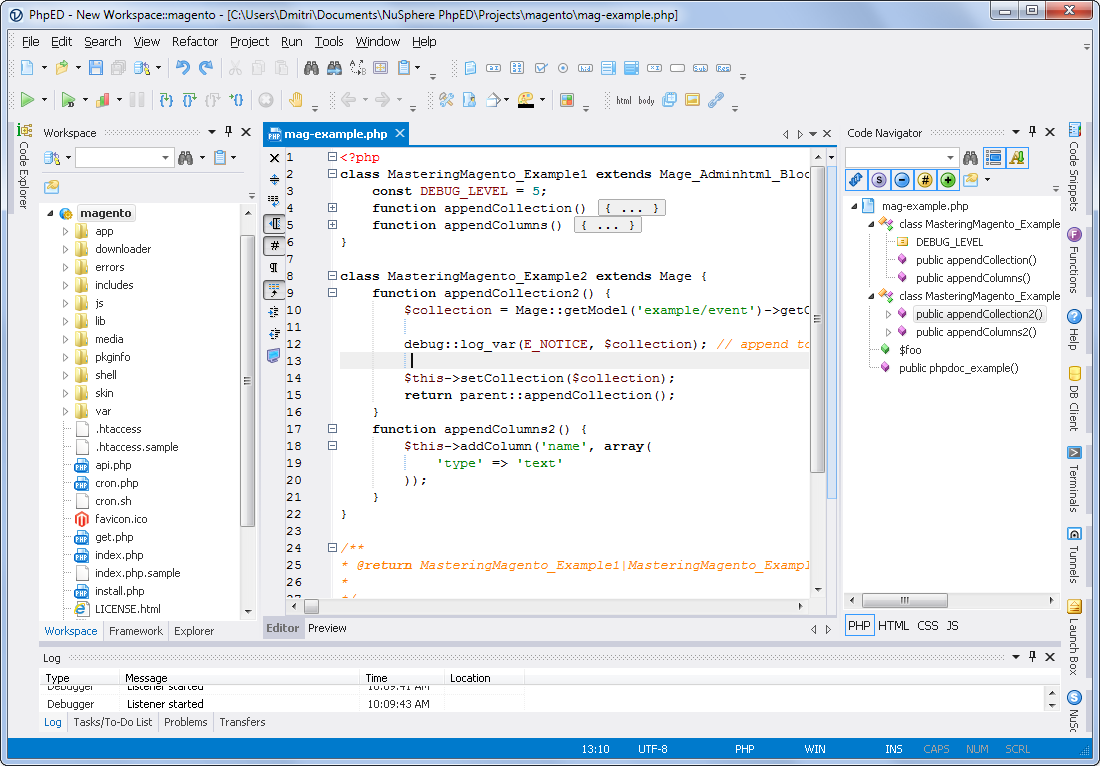Click the Code Navigator horizontal scrollbar thumb
This screenshot has width=1100, height=766.
(x=904, y=600)
